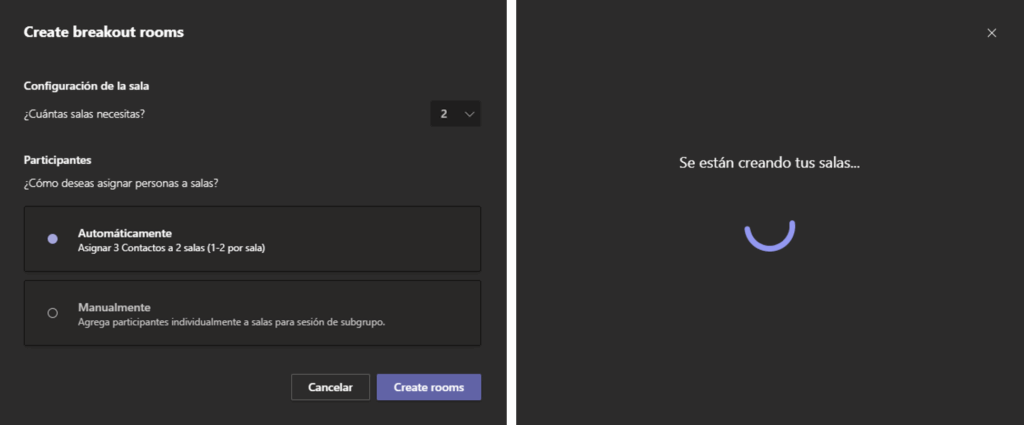
Task: Click empty right side of Manualmente card
Action: (x=440, y=313)
